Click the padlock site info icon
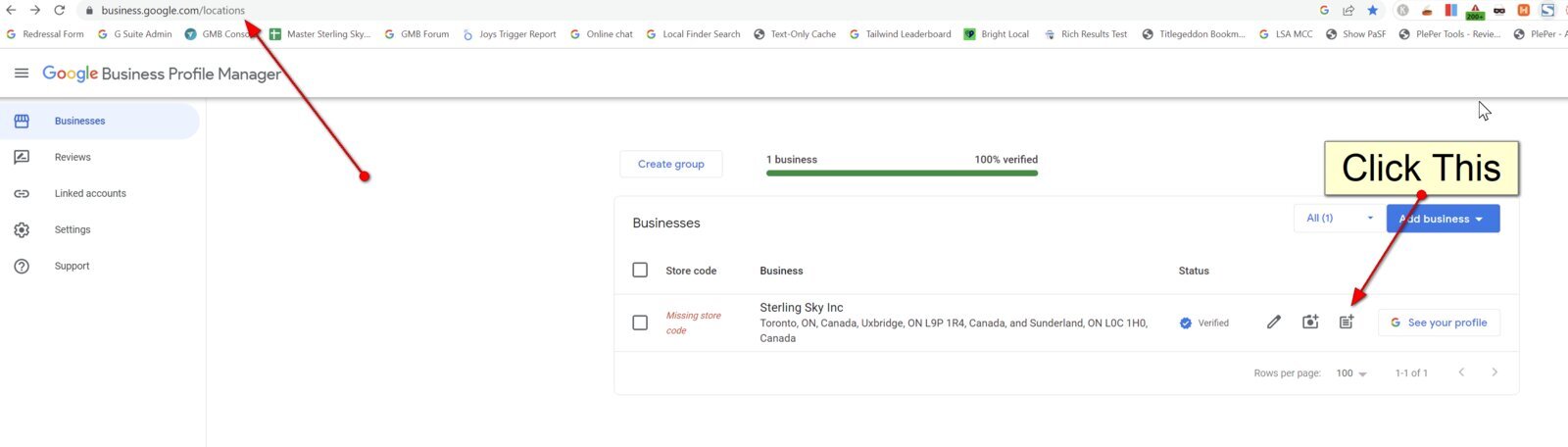Screen dimensions: 1568x447 [x=89, y=11]
